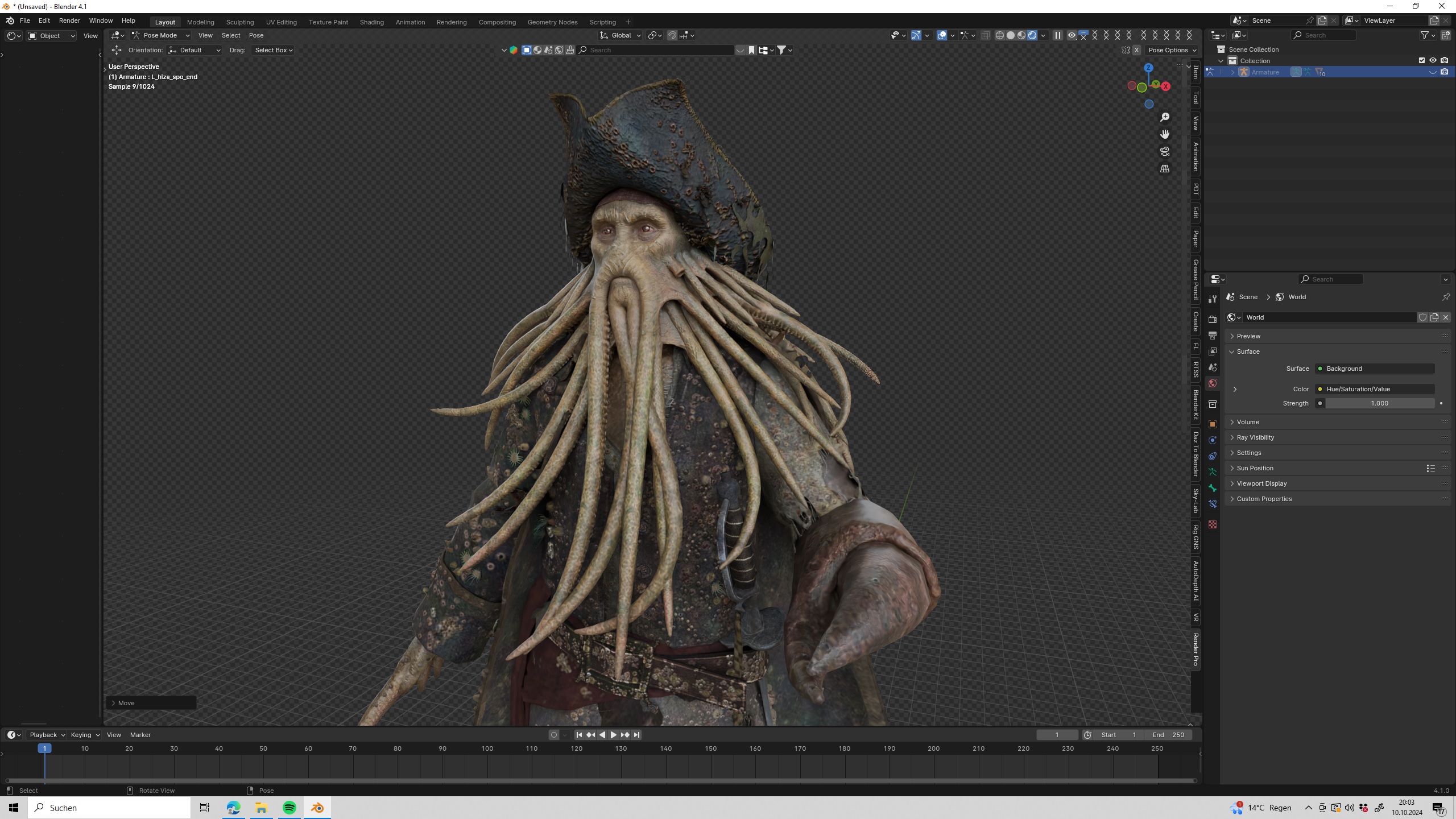Open the Pose Mode dropdown
The width and height of the screenshot is (1456, 819).
click(x=160, y=35)
